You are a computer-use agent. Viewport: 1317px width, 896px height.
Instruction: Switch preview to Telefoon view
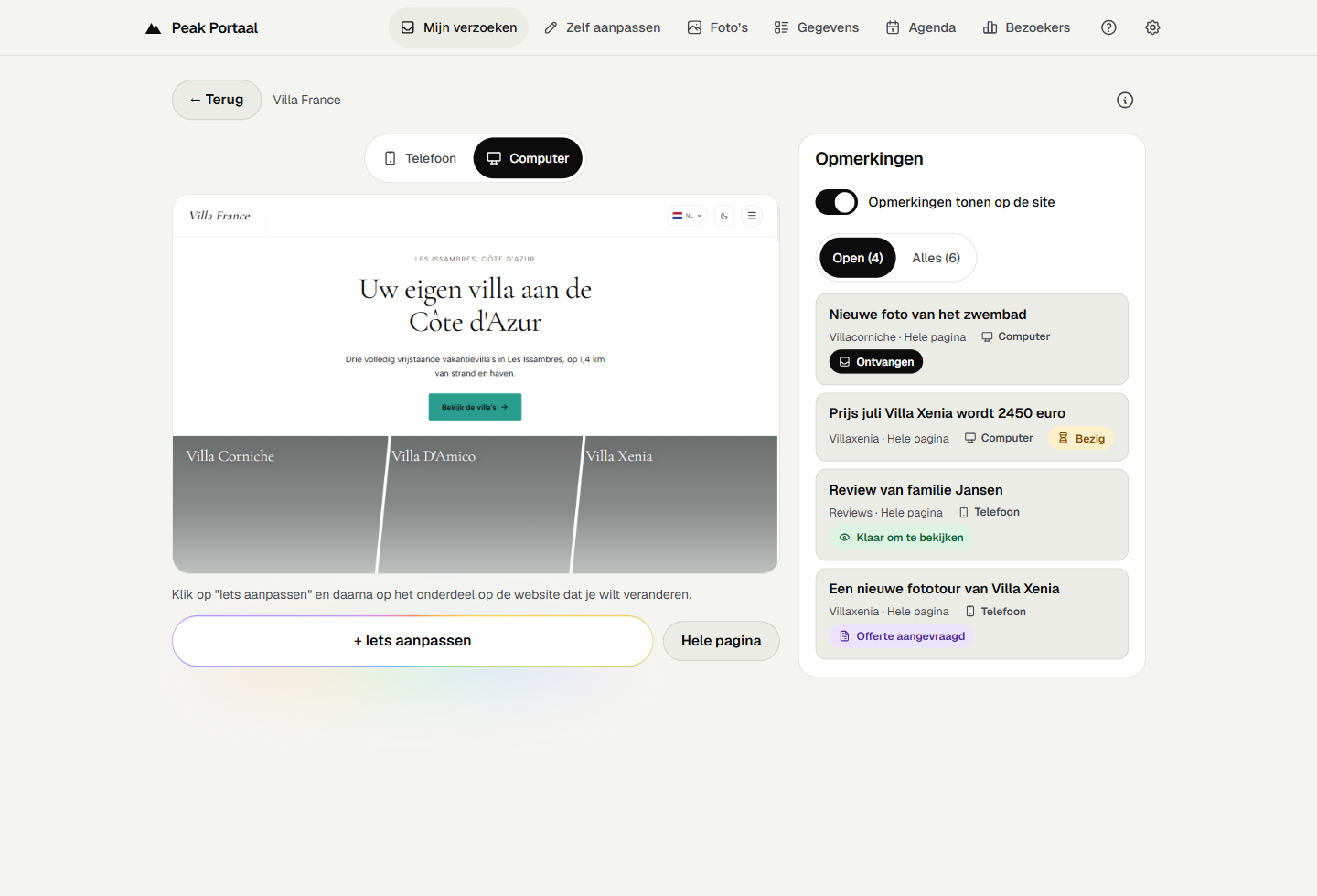421,158
